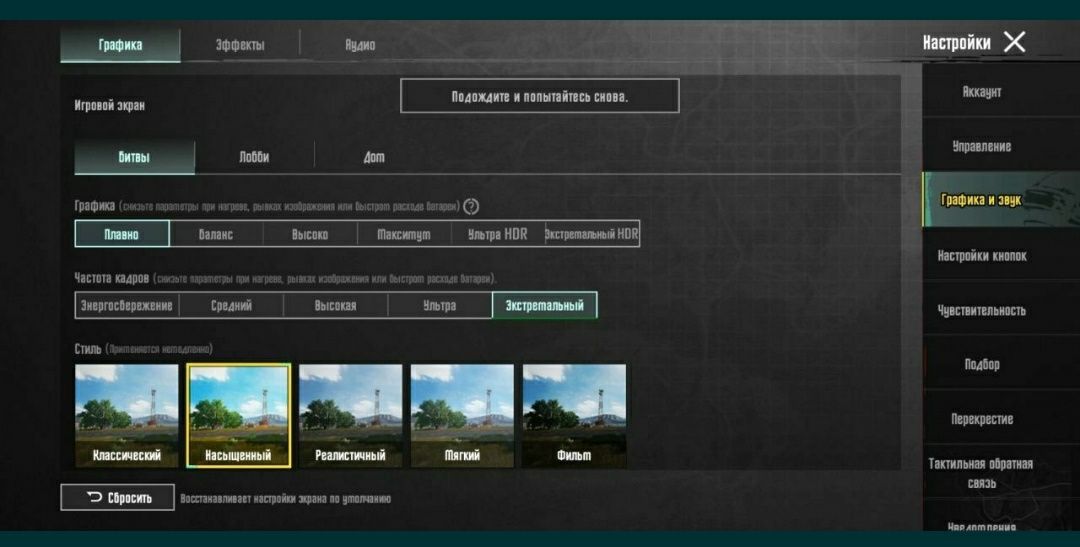Choose Ультра HDR graphics quality
Screen dimensions: 1080x547
[497, 234]
